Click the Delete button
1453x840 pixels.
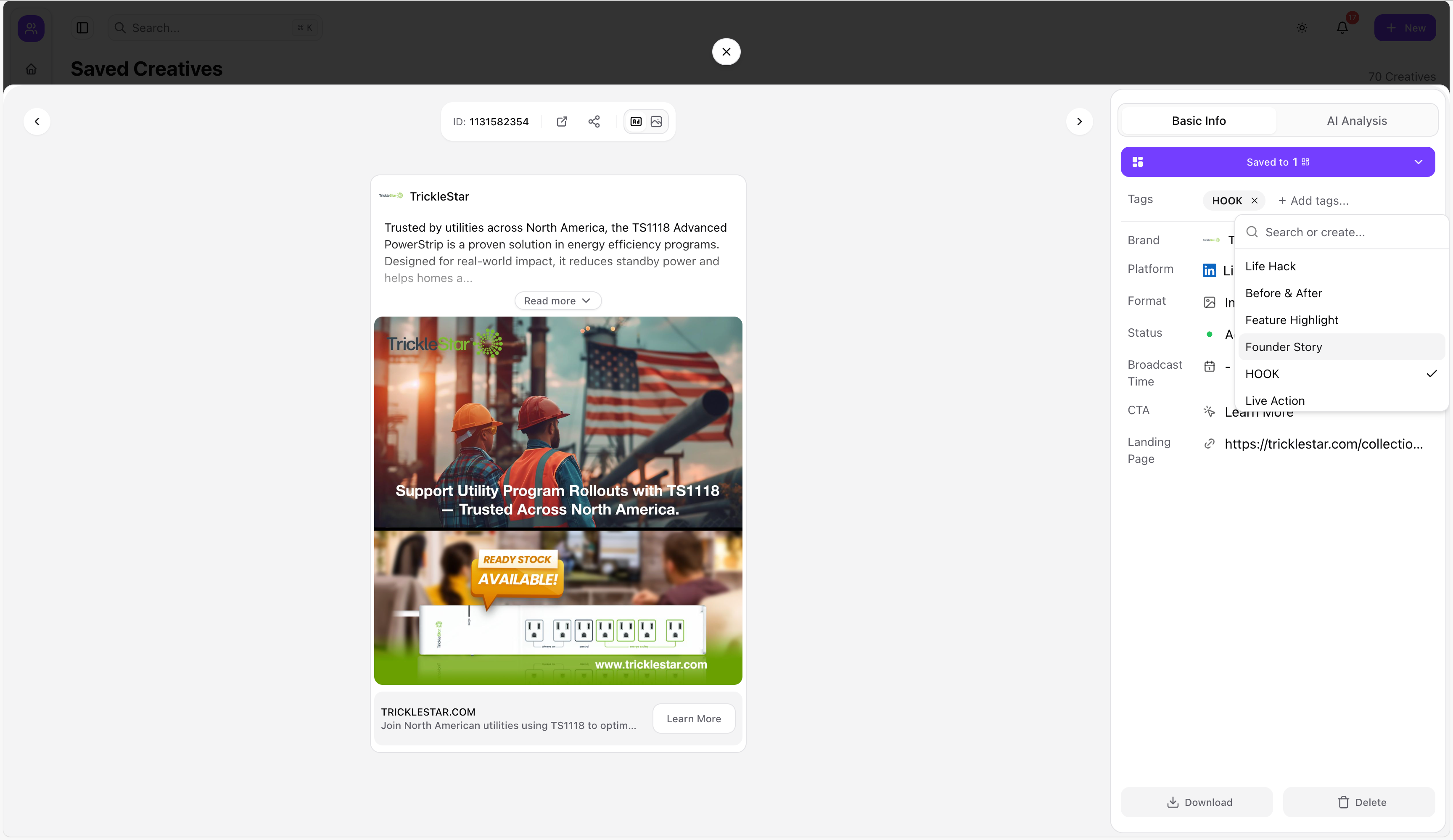tap(1359, 802)
